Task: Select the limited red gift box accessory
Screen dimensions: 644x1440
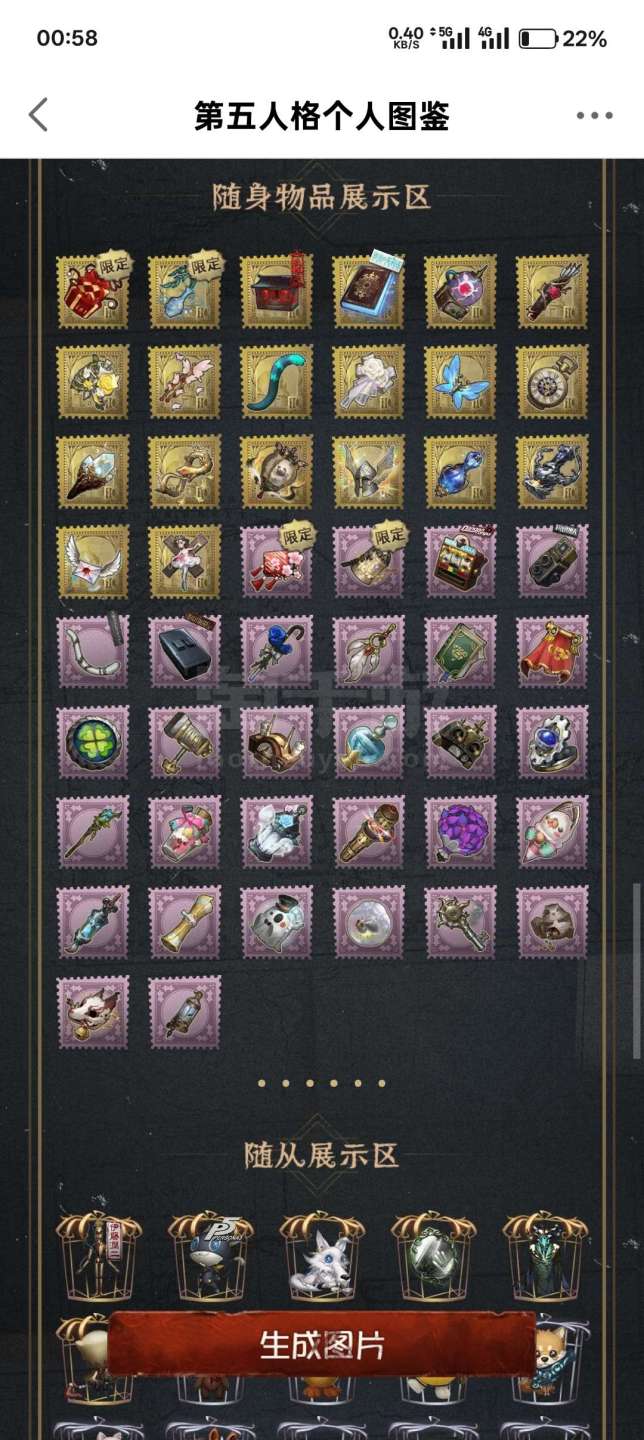Action: click(x=93, y=291)
